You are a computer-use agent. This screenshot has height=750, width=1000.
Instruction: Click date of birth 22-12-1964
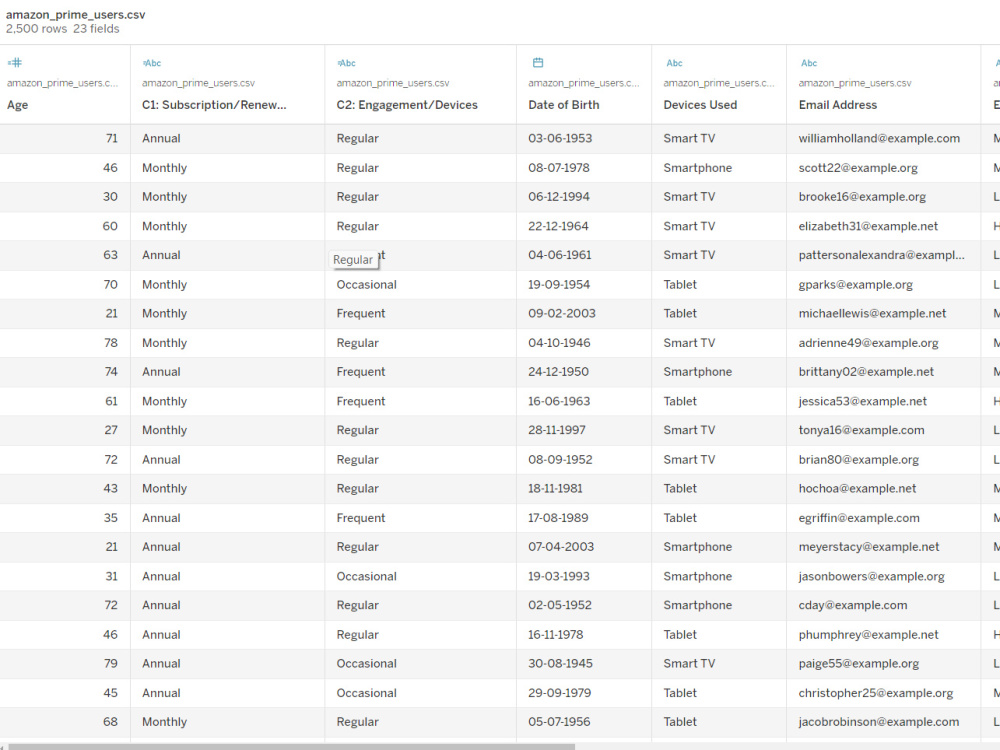point(558,226)
